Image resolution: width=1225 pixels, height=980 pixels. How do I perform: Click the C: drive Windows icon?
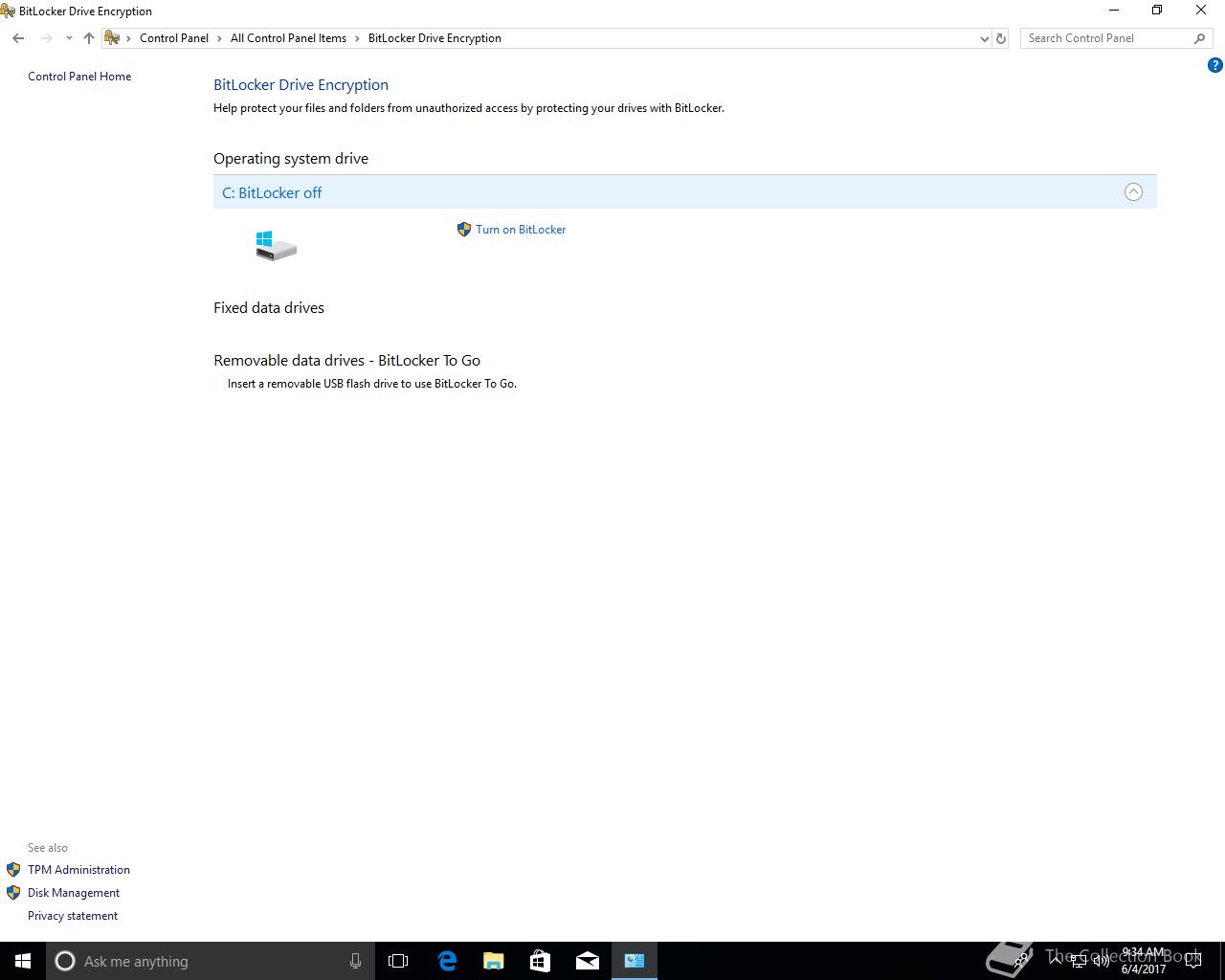point(276,245)
